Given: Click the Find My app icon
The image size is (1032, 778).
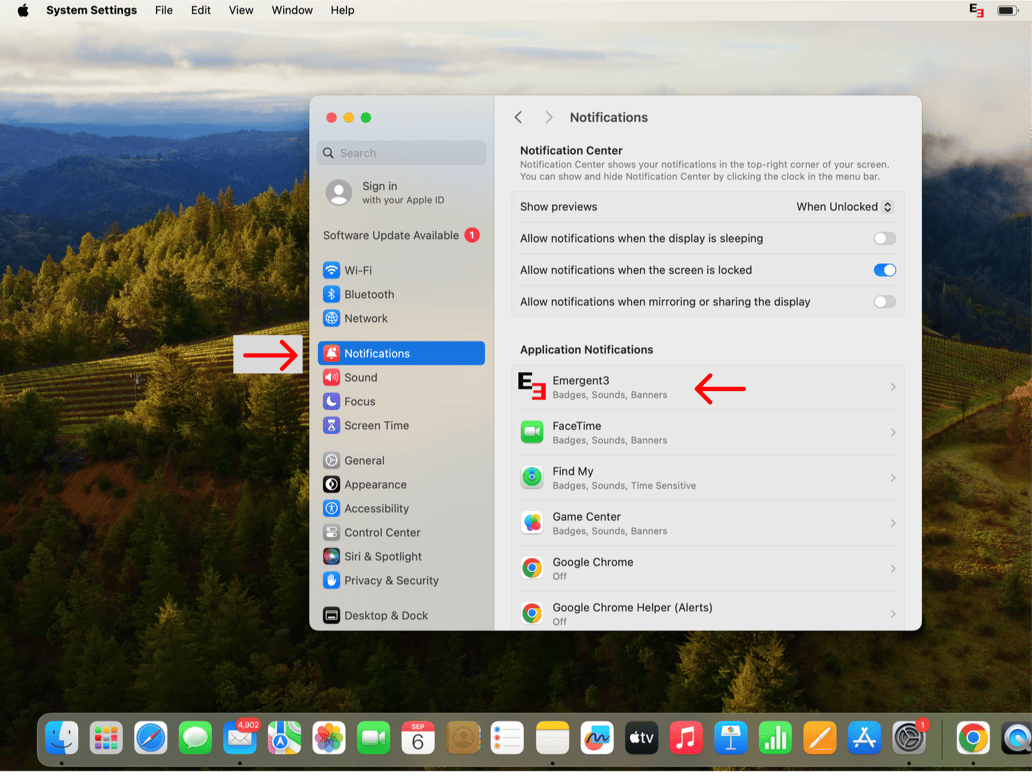Looking at the screenshot, I should 531,477.
